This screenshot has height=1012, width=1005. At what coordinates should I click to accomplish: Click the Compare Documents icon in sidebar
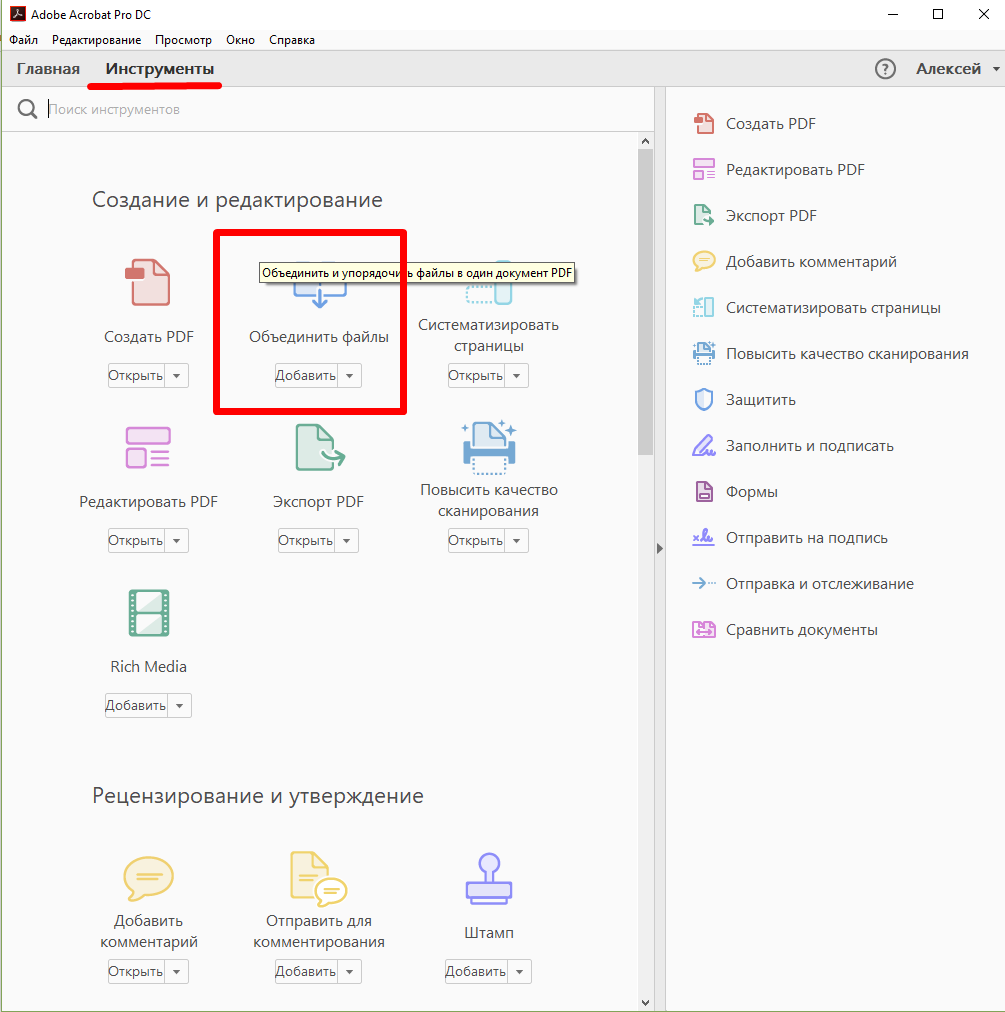point(704,629)
